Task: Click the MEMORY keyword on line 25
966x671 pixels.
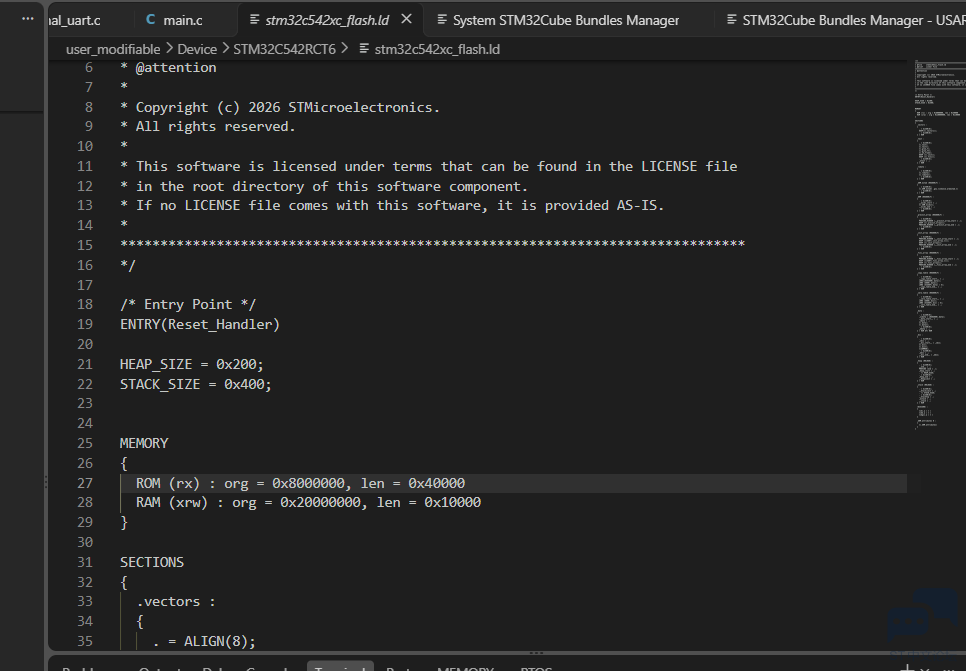Action: coord(144,443)
